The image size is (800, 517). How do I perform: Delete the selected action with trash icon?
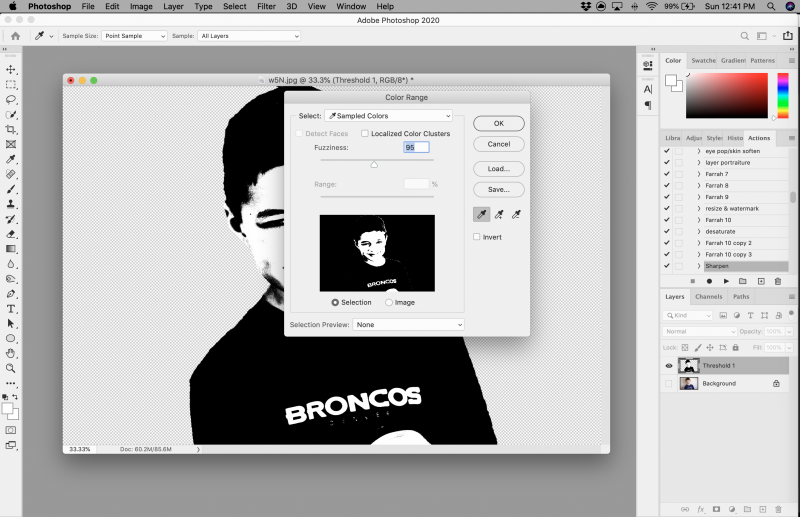tap(778, 281)
